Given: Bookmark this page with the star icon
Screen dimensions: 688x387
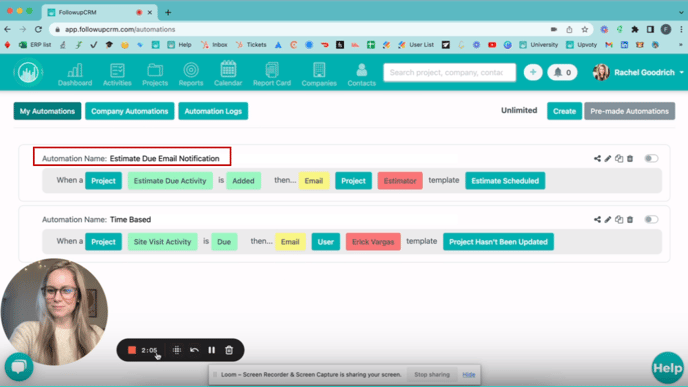Looking at the screenshot, I should pos(584,29).
